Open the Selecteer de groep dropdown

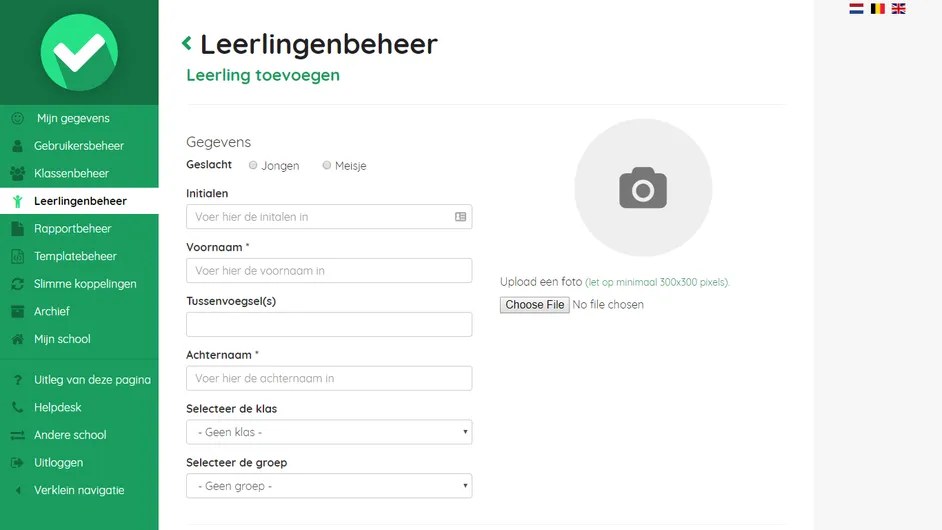329,486
